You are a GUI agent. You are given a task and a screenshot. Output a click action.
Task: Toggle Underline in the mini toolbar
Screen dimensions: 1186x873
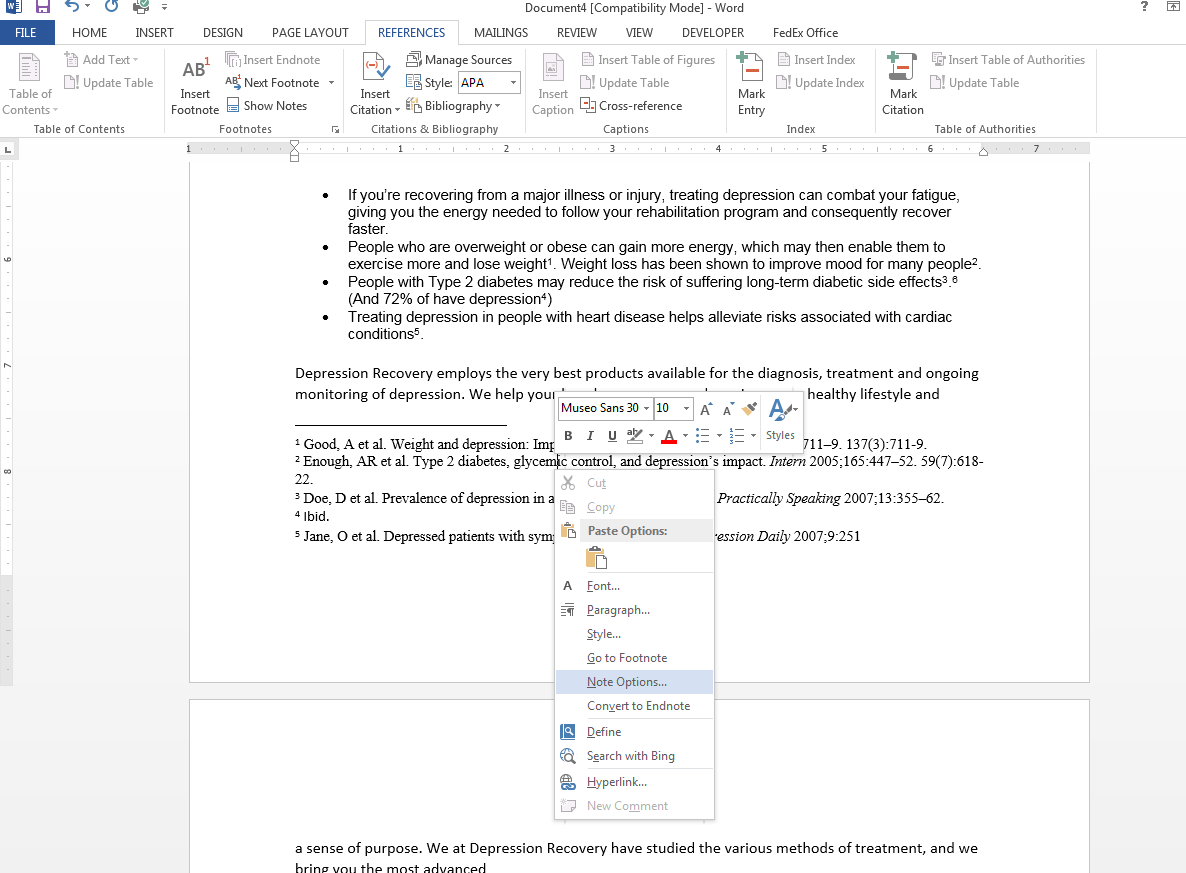click(611, 435)
